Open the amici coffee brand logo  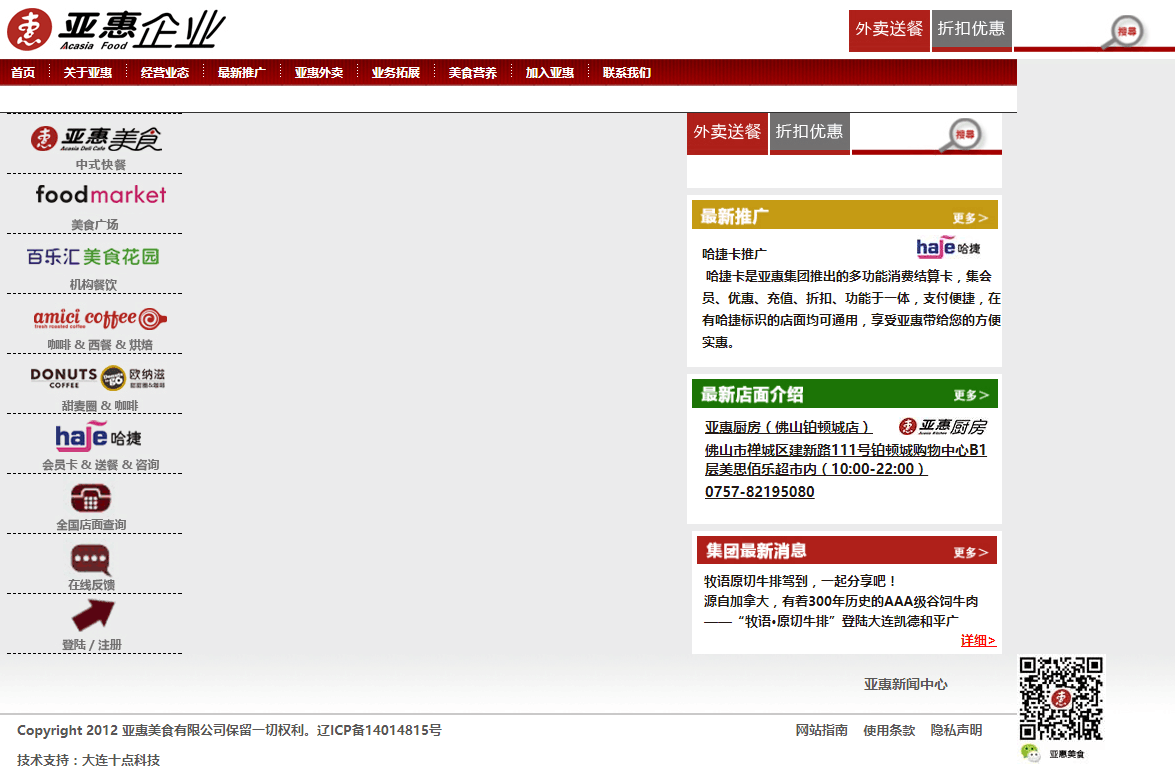click(100, 318)
